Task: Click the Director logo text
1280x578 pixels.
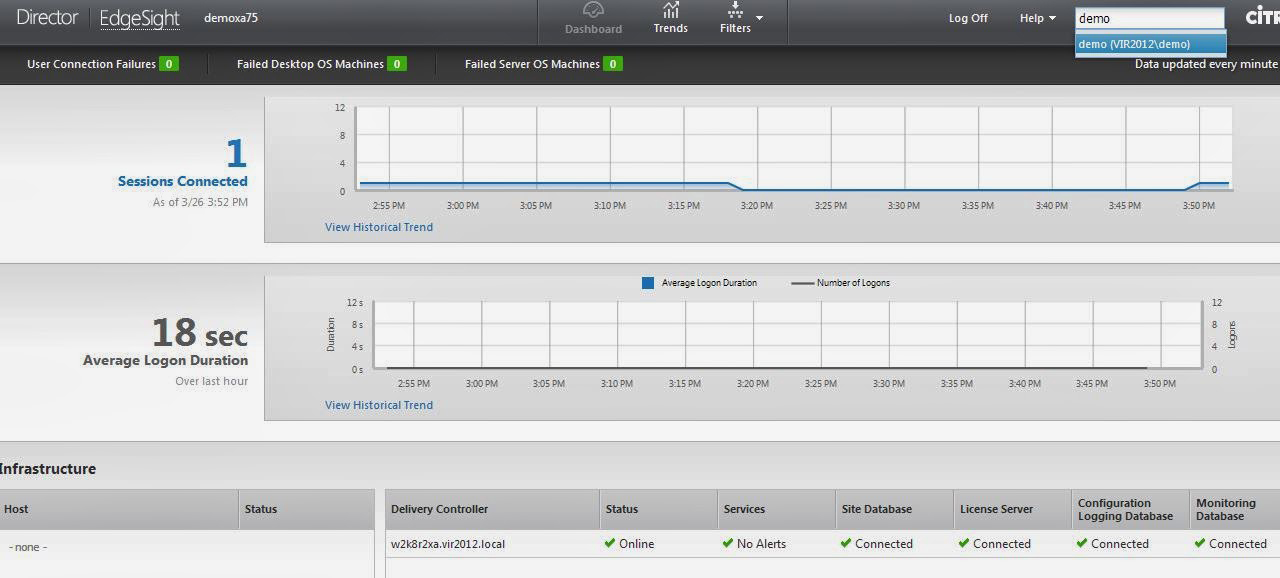Action: (47, 18)
